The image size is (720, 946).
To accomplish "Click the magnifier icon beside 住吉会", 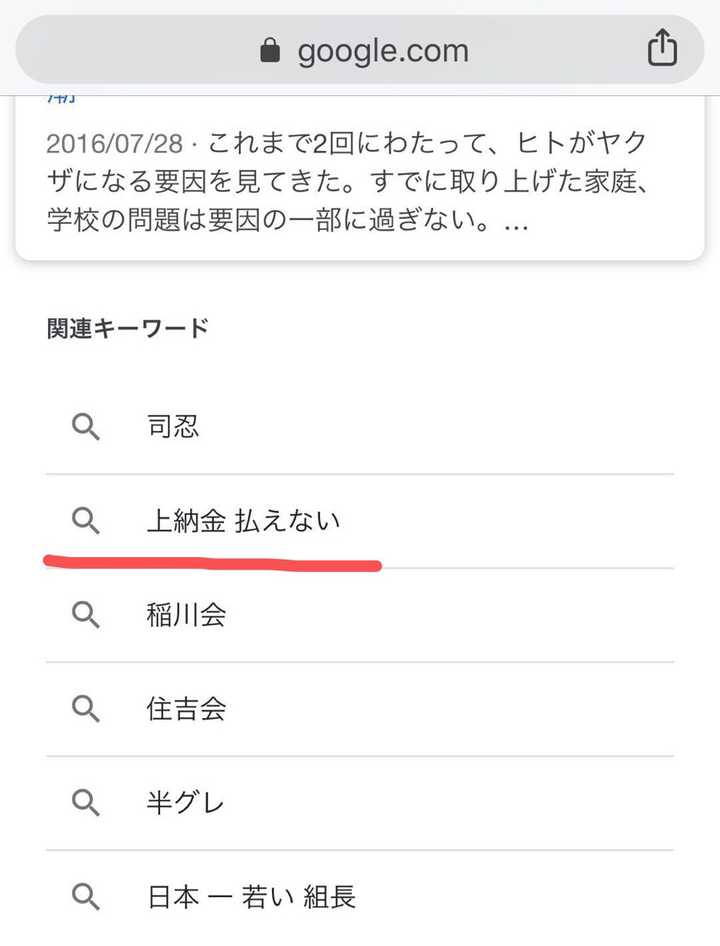I will (87, 708).
